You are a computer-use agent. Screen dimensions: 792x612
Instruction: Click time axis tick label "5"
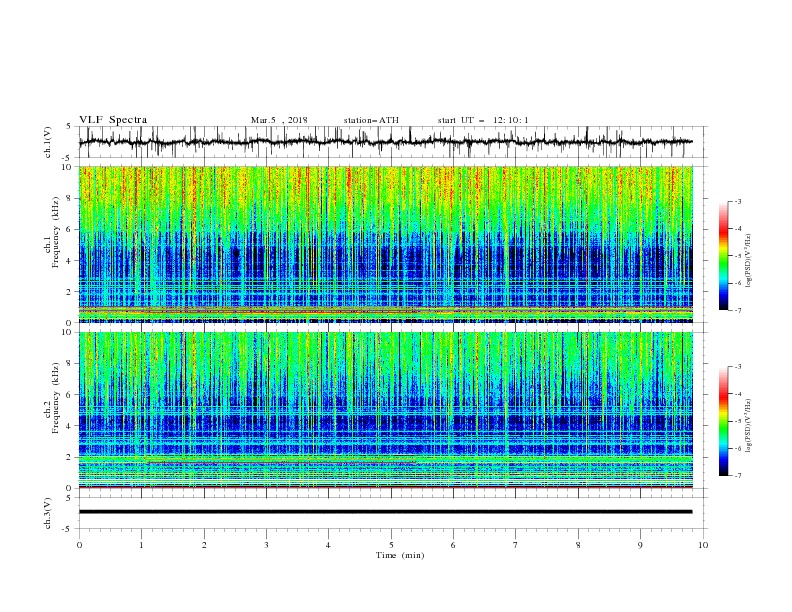[391, 545]
